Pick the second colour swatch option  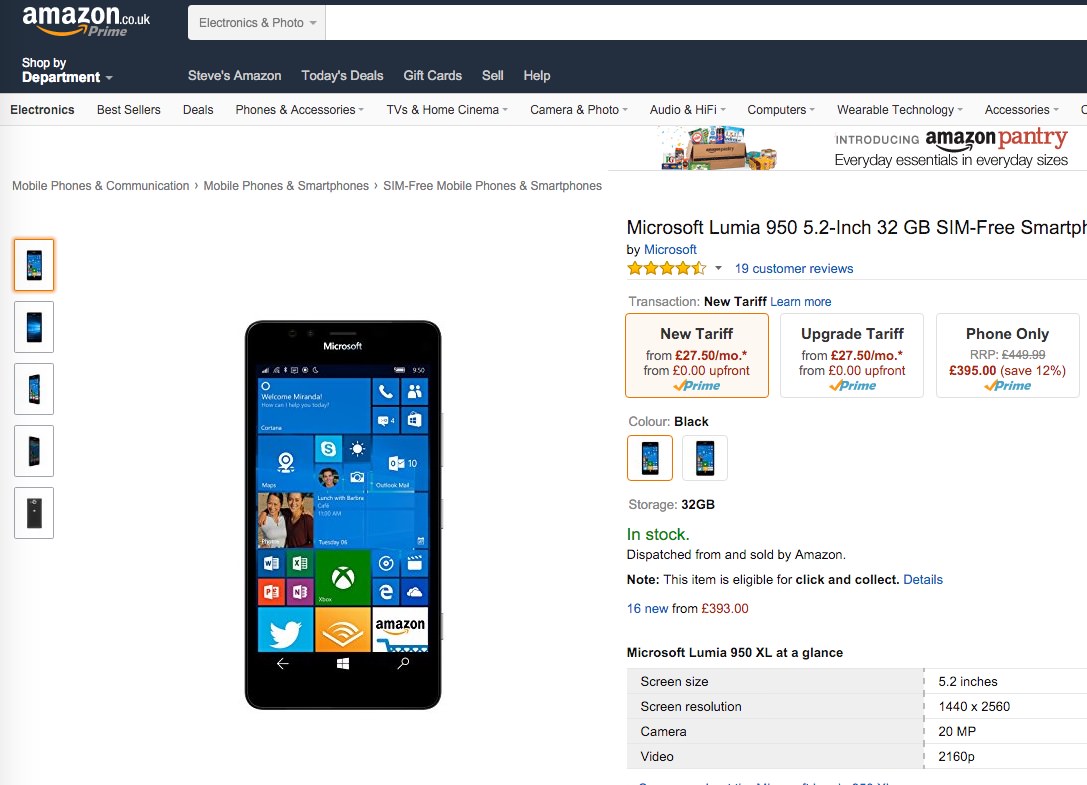(x=705, y=458)
